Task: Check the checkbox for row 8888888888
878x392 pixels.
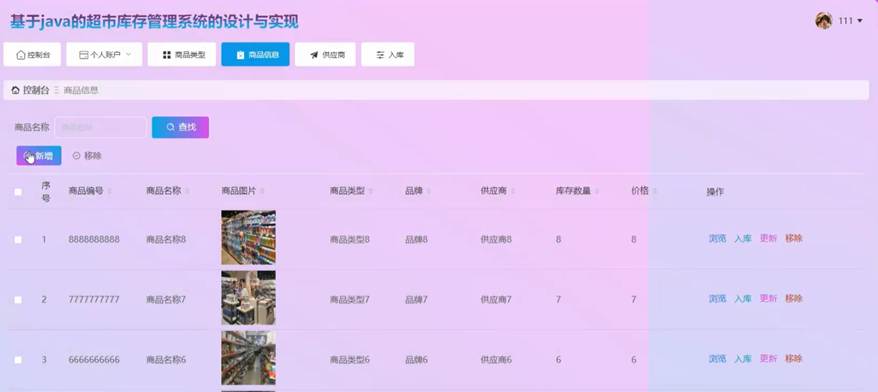Action: [18, 240]
